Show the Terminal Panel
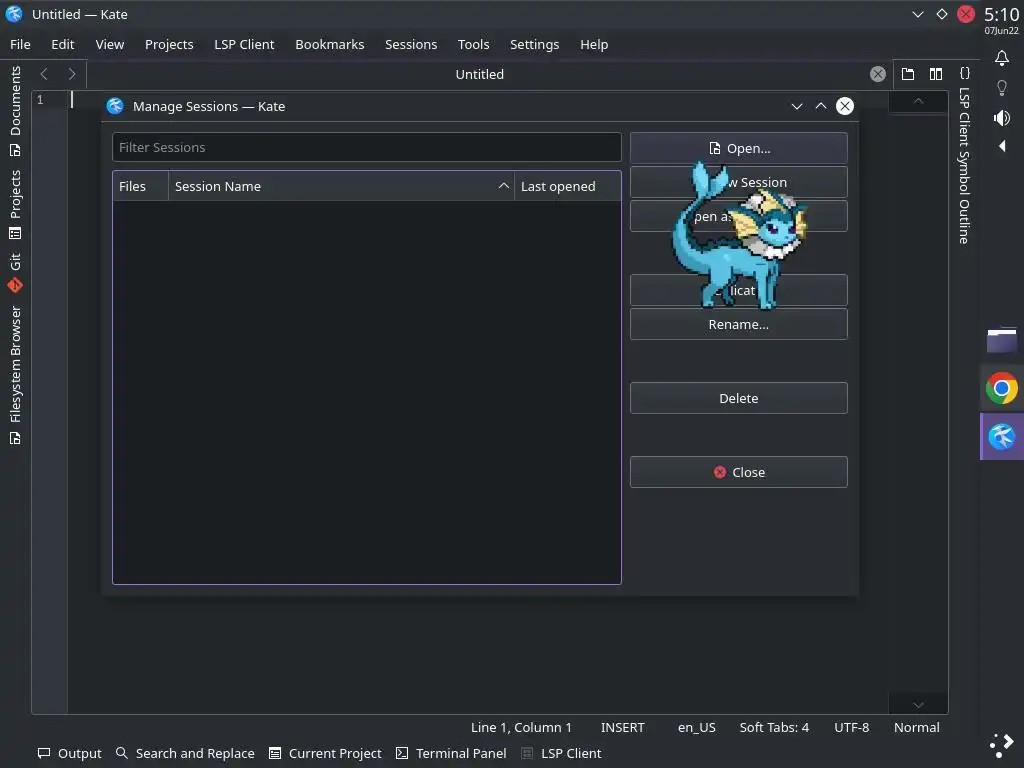 (451, 753)
